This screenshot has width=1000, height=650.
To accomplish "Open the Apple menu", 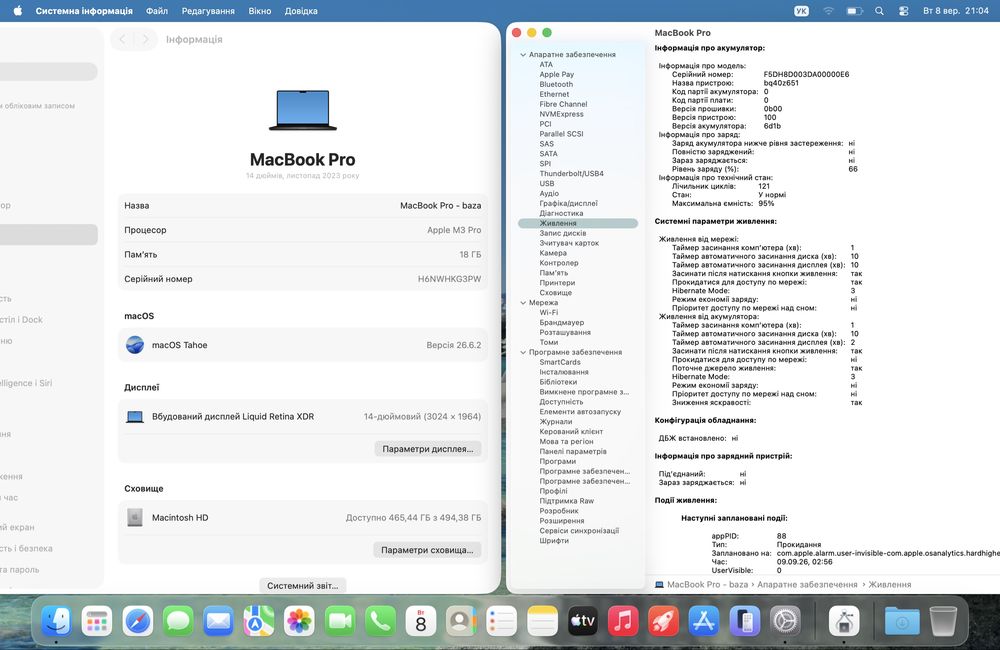I will tap(17, 11).
